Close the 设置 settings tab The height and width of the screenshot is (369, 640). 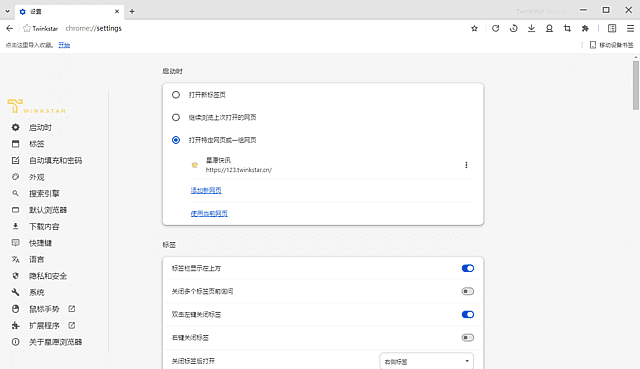tap(117, 11)
